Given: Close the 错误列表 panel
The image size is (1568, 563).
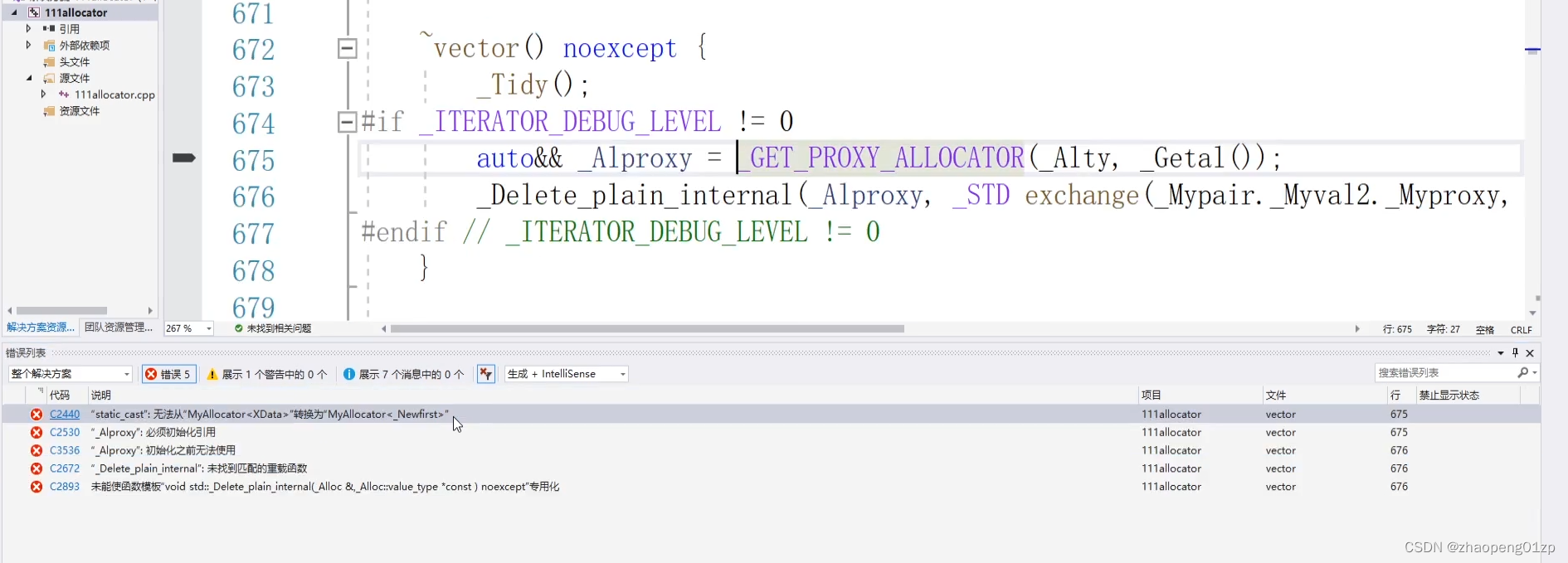Looking at the screenshot, I should pos(1531,353).
